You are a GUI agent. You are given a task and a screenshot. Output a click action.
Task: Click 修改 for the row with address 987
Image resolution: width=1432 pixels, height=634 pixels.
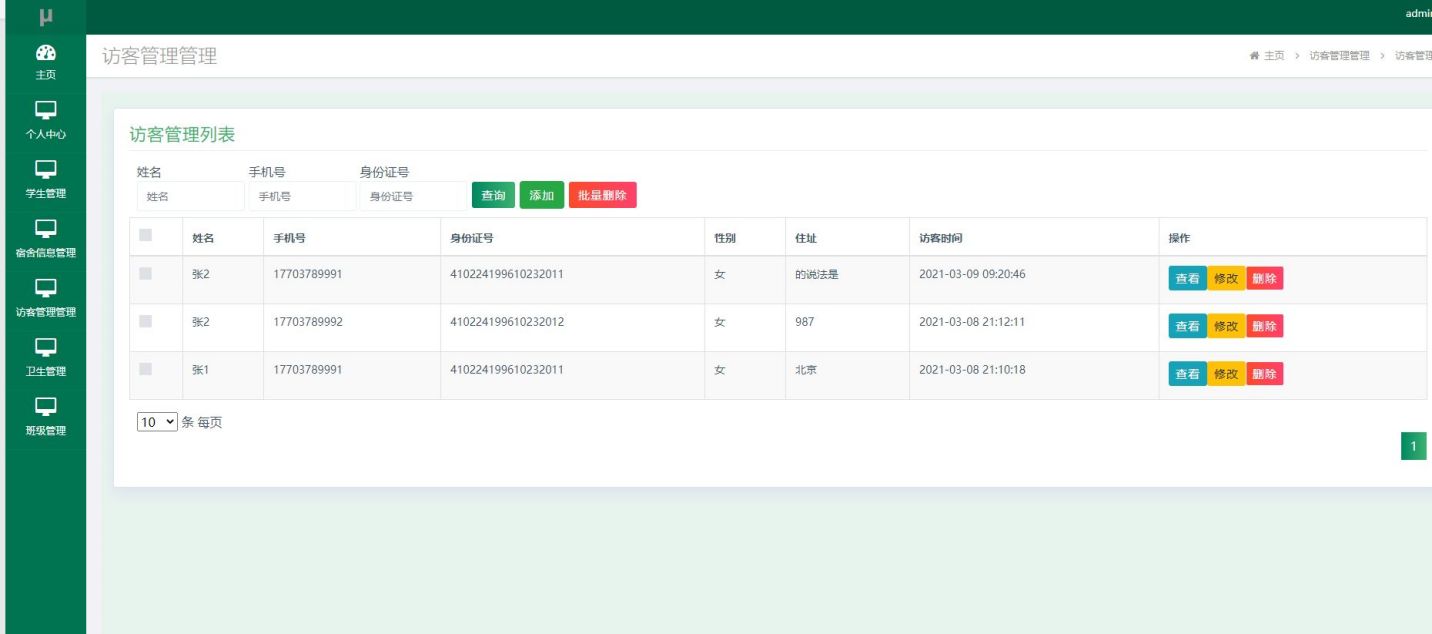[x=1226, y=326]
